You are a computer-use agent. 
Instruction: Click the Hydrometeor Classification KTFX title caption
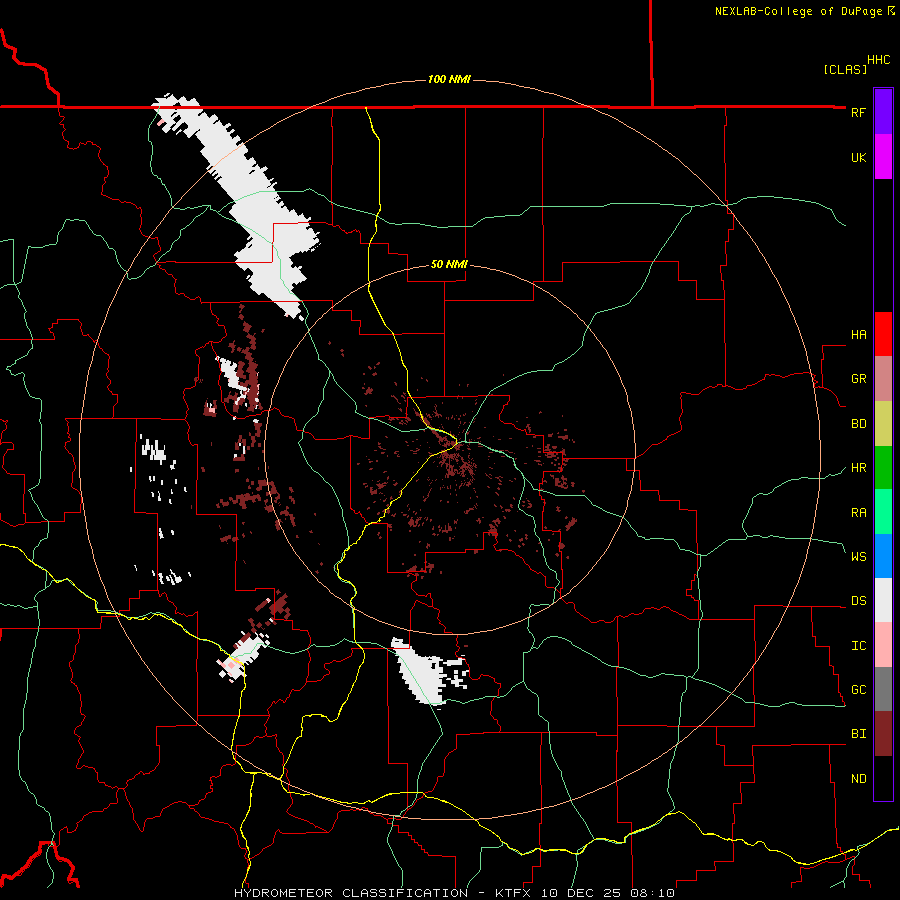(454, 893)
